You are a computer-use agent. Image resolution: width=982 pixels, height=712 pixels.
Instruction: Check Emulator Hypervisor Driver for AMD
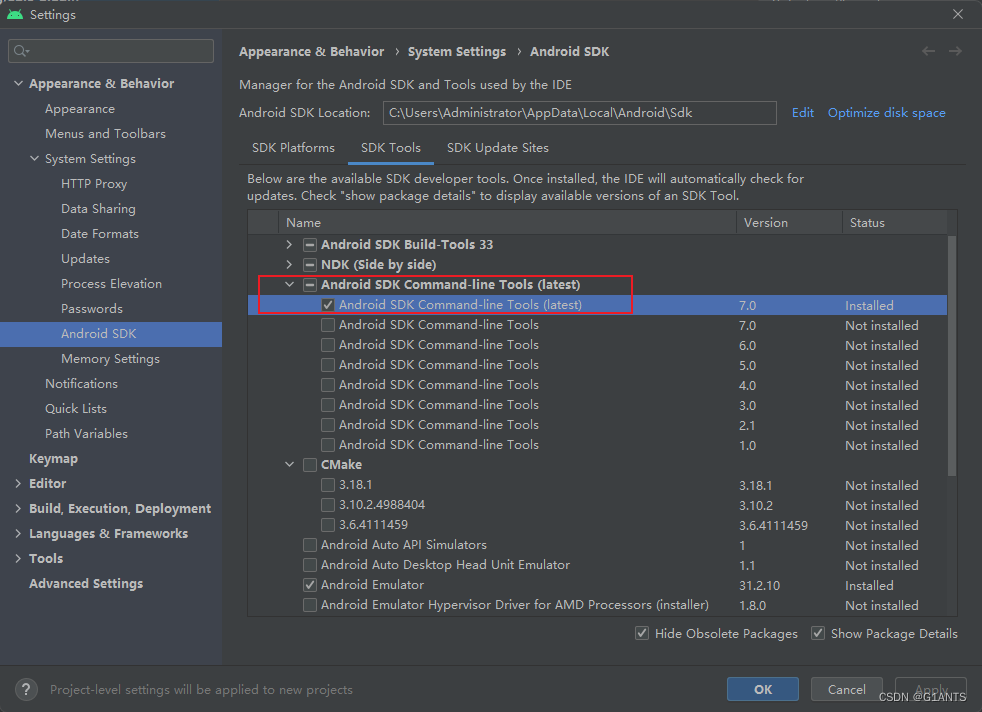pyautogui.click(x=309, y=605)
